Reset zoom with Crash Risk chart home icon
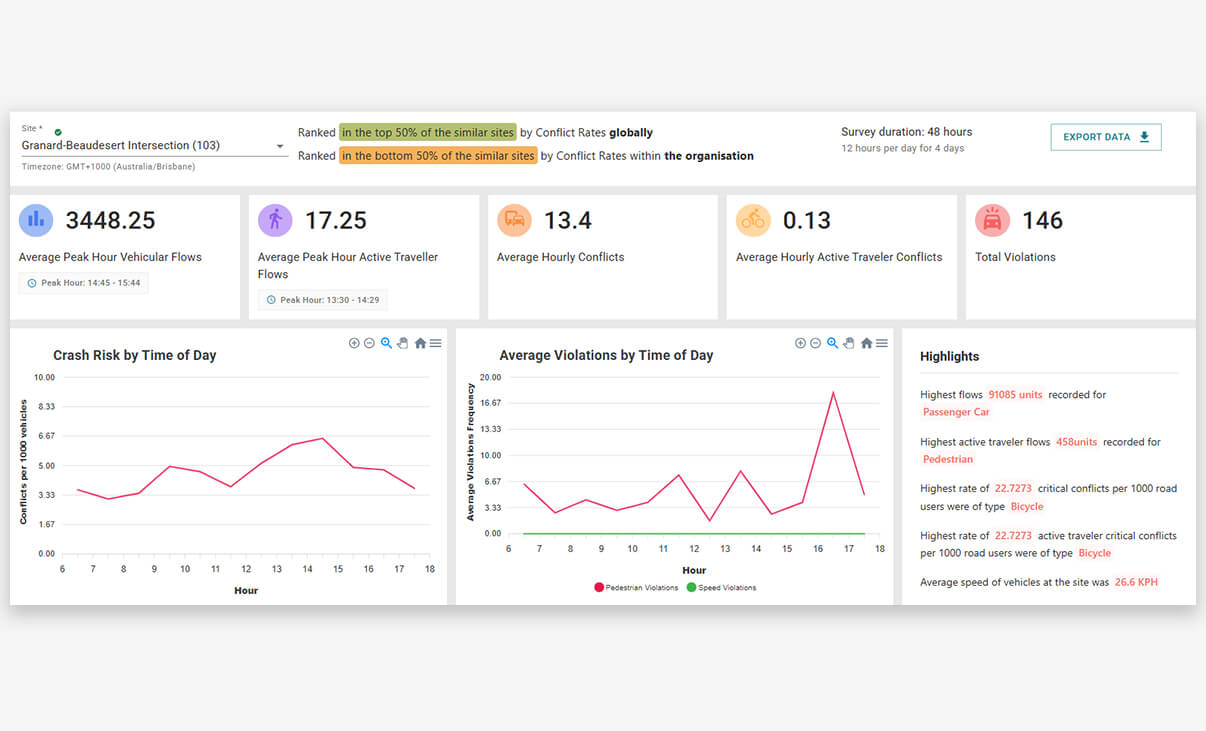Viewport: 1206px width, 731px height. (420, 343)
